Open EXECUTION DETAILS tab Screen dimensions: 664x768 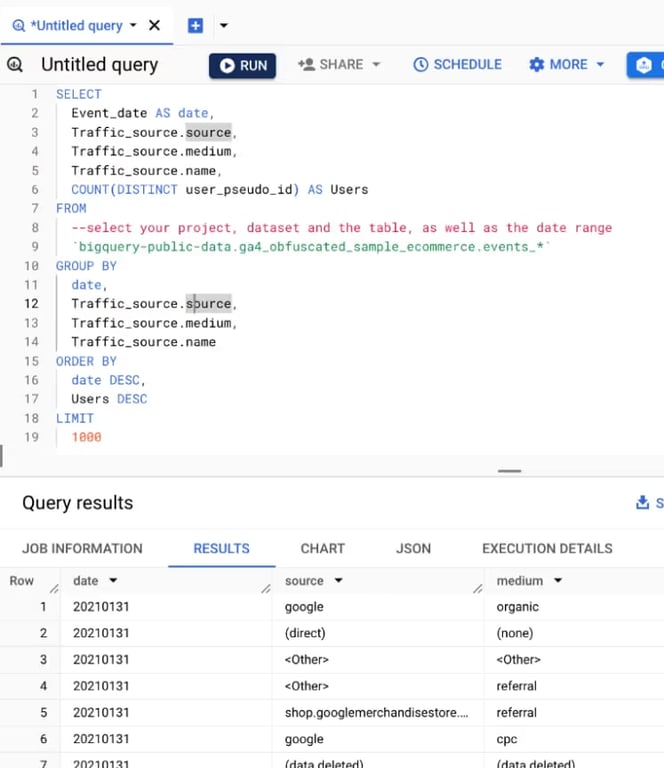point(547,549)
